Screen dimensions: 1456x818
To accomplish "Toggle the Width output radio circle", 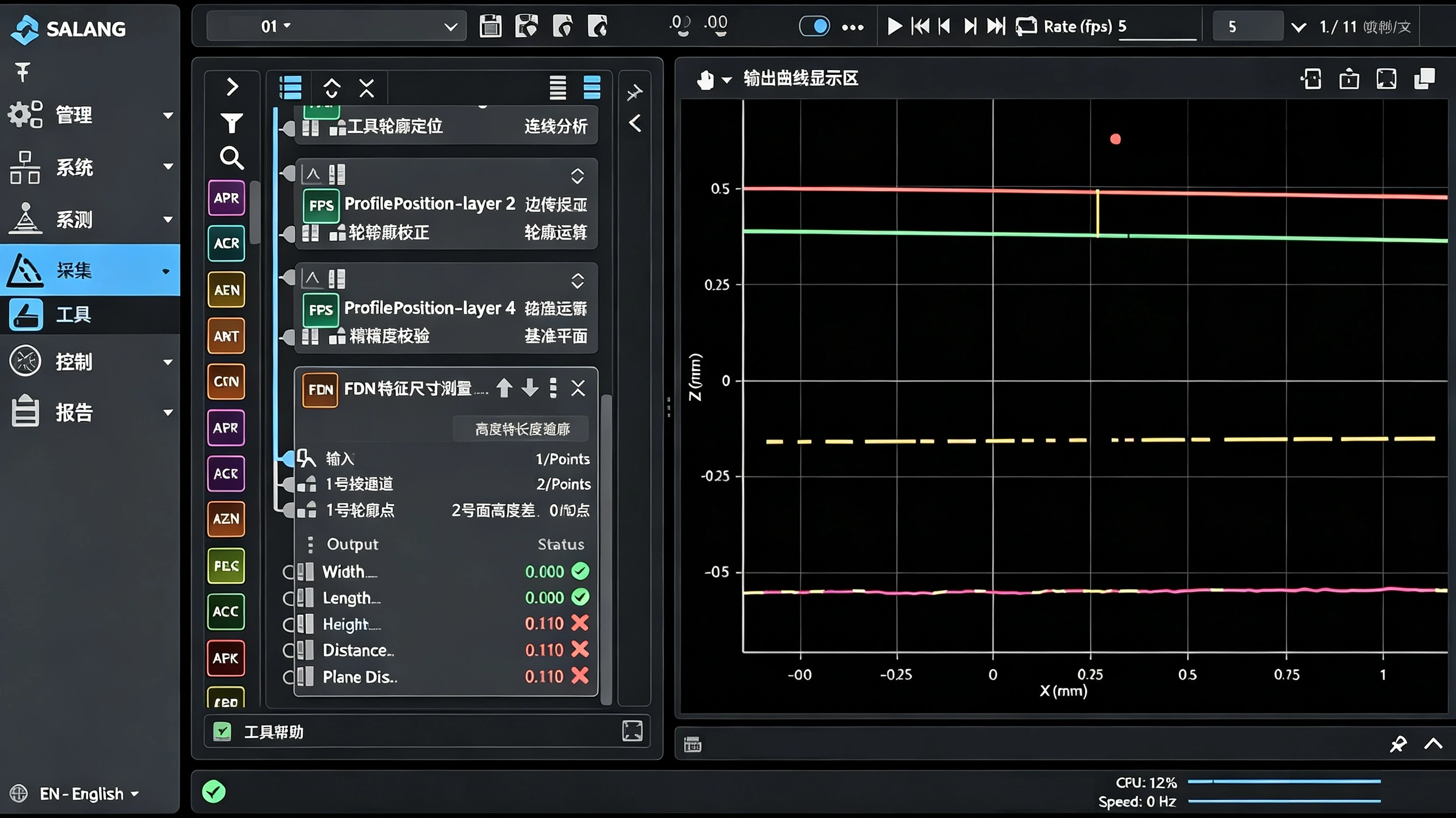I will [288, 572].
